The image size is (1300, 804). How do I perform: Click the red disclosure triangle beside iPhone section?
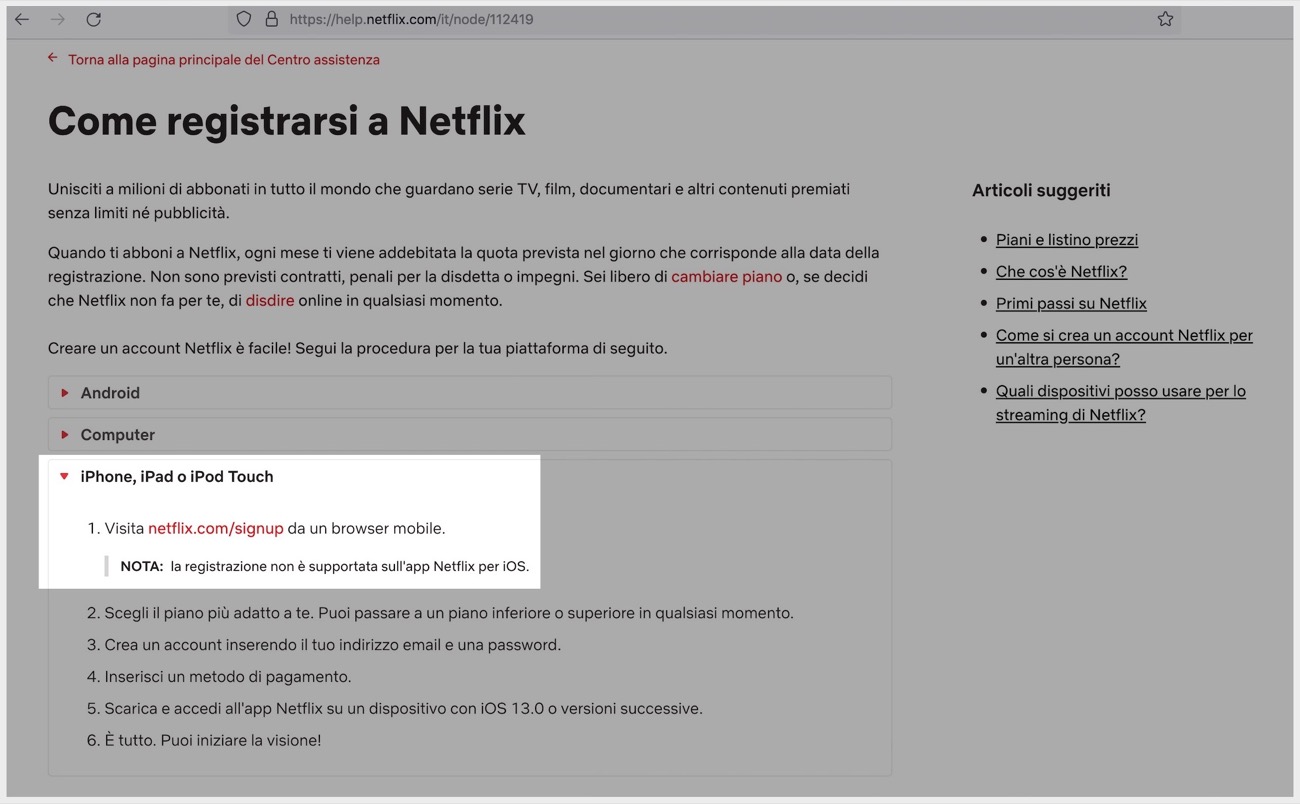(65, 476)
